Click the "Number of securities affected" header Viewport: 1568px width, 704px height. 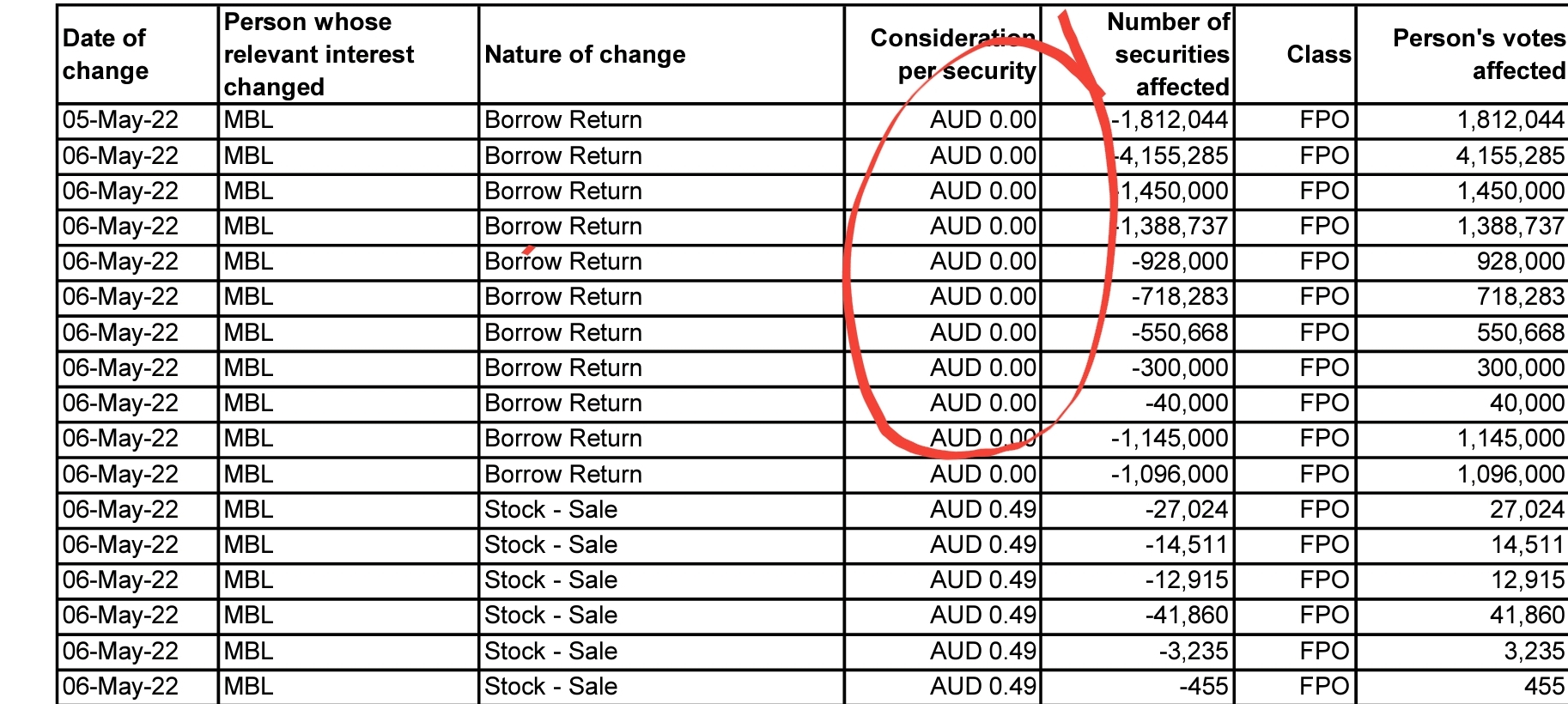point(1170,54)
